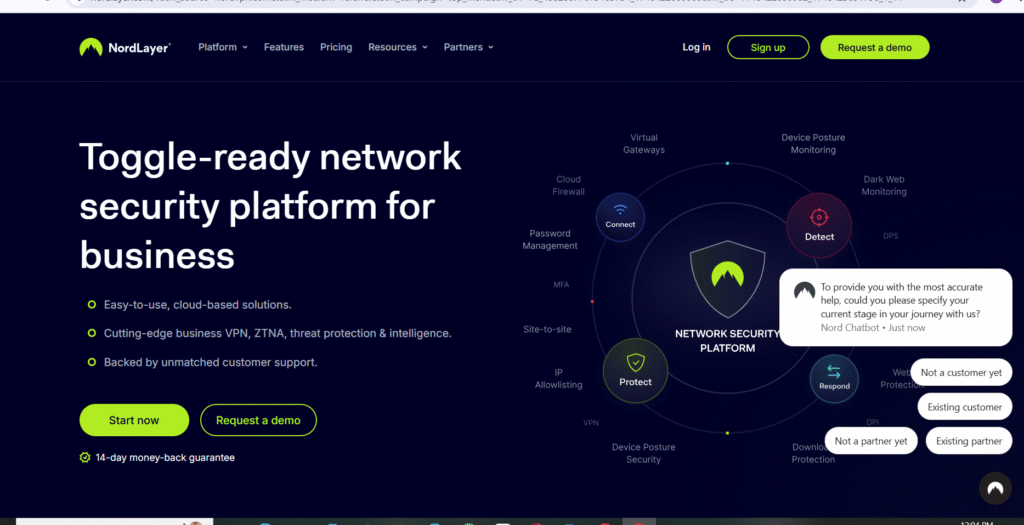Click the NordLayer logo in the header

point(125,47)
